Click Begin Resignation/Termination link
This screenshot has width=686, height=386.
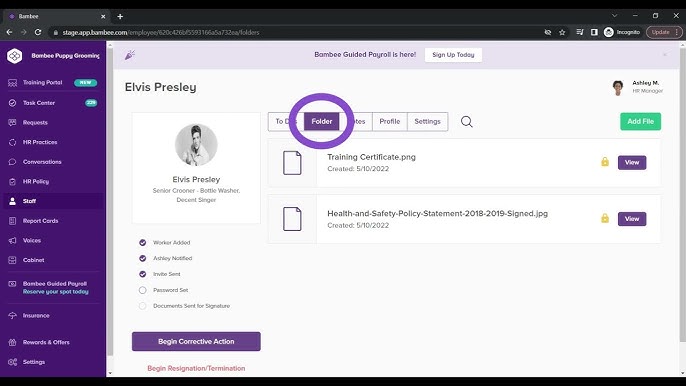coord(196,368)
